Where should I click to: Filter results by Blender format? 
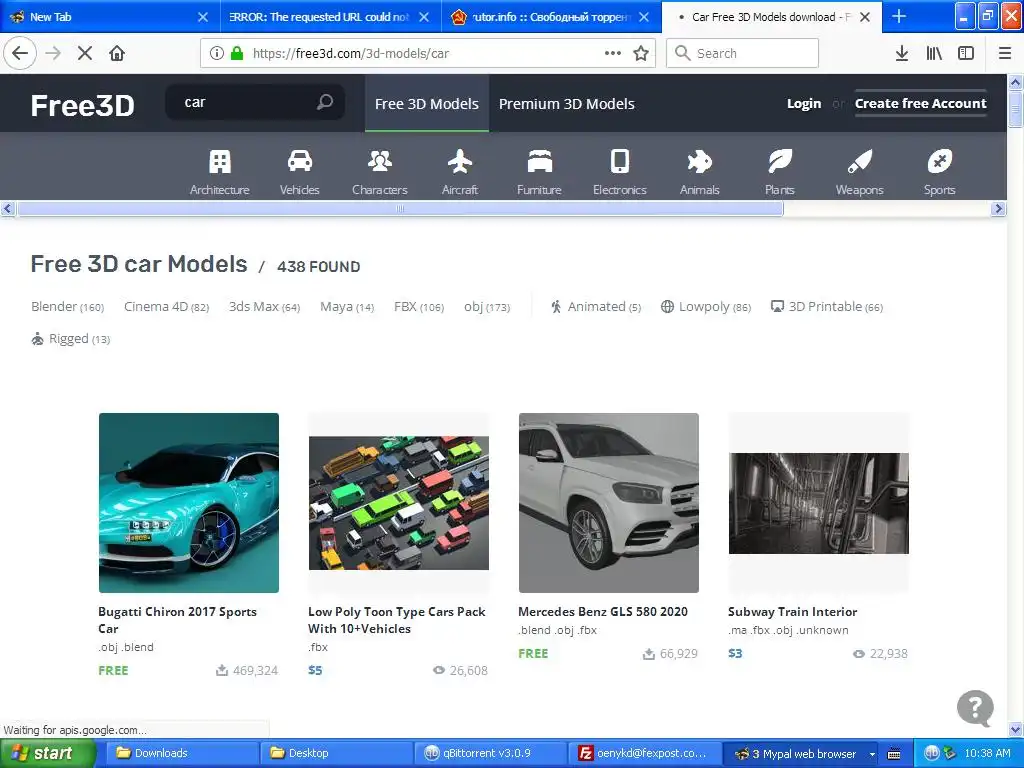point(67,306)
